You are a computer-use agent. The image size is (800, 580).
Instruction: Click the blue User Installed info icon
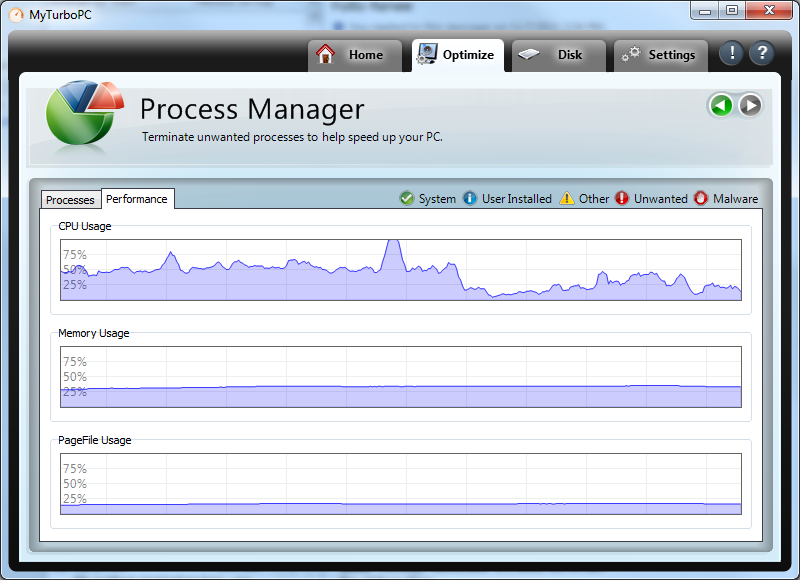pos(469,198)
